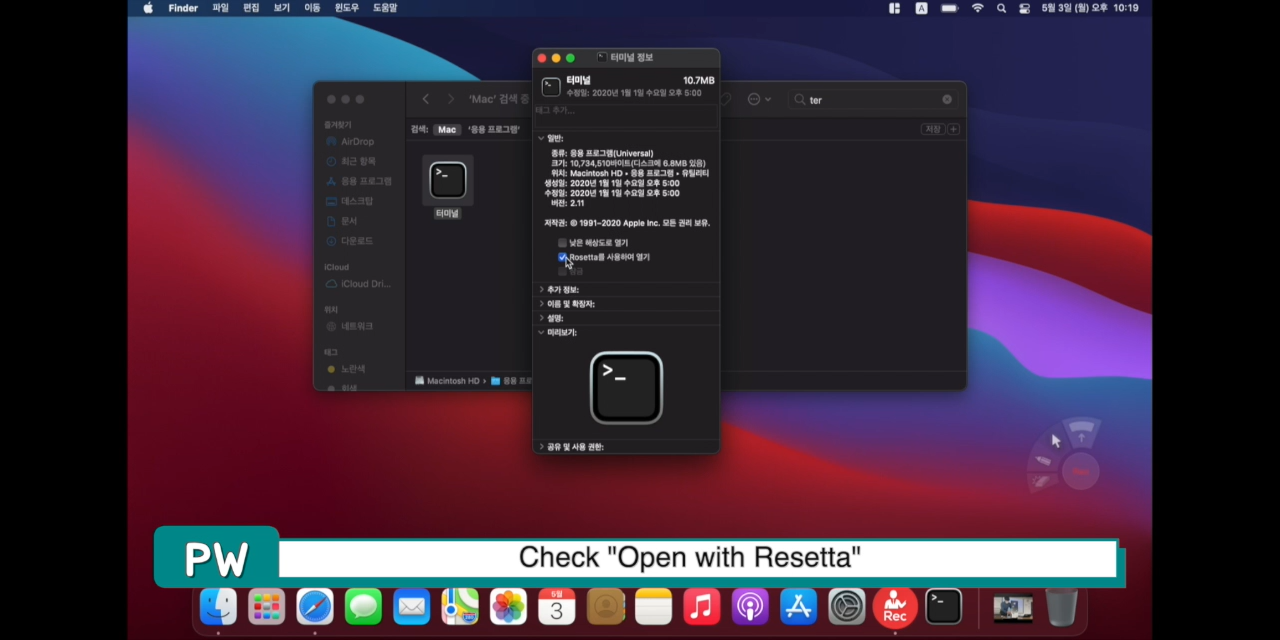Screen dimensions: 1280x640
Task: Open App Store in the Dock
Action: 798,606
